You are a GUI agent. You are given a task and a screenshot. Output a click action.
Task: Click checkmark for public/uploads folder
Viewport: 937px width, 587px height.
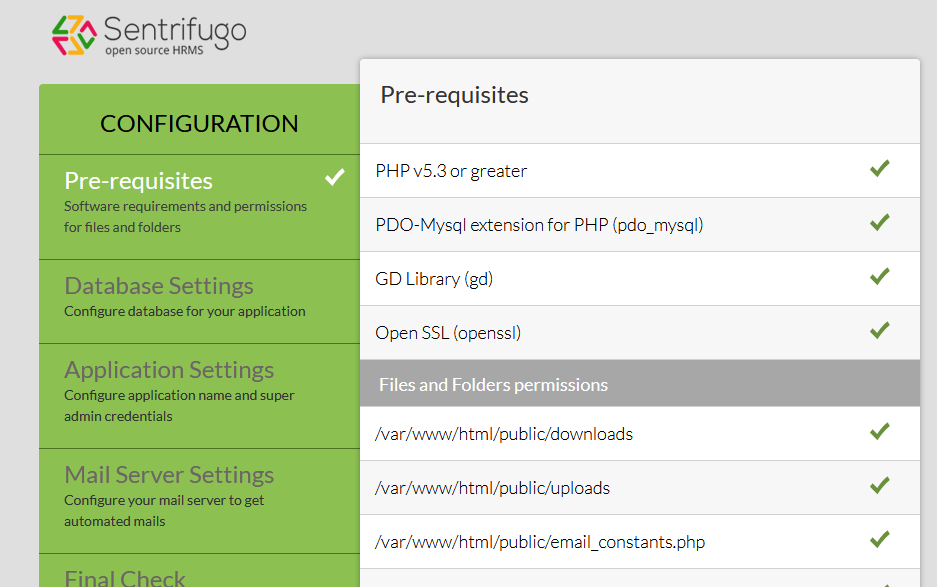click(879, 486)
